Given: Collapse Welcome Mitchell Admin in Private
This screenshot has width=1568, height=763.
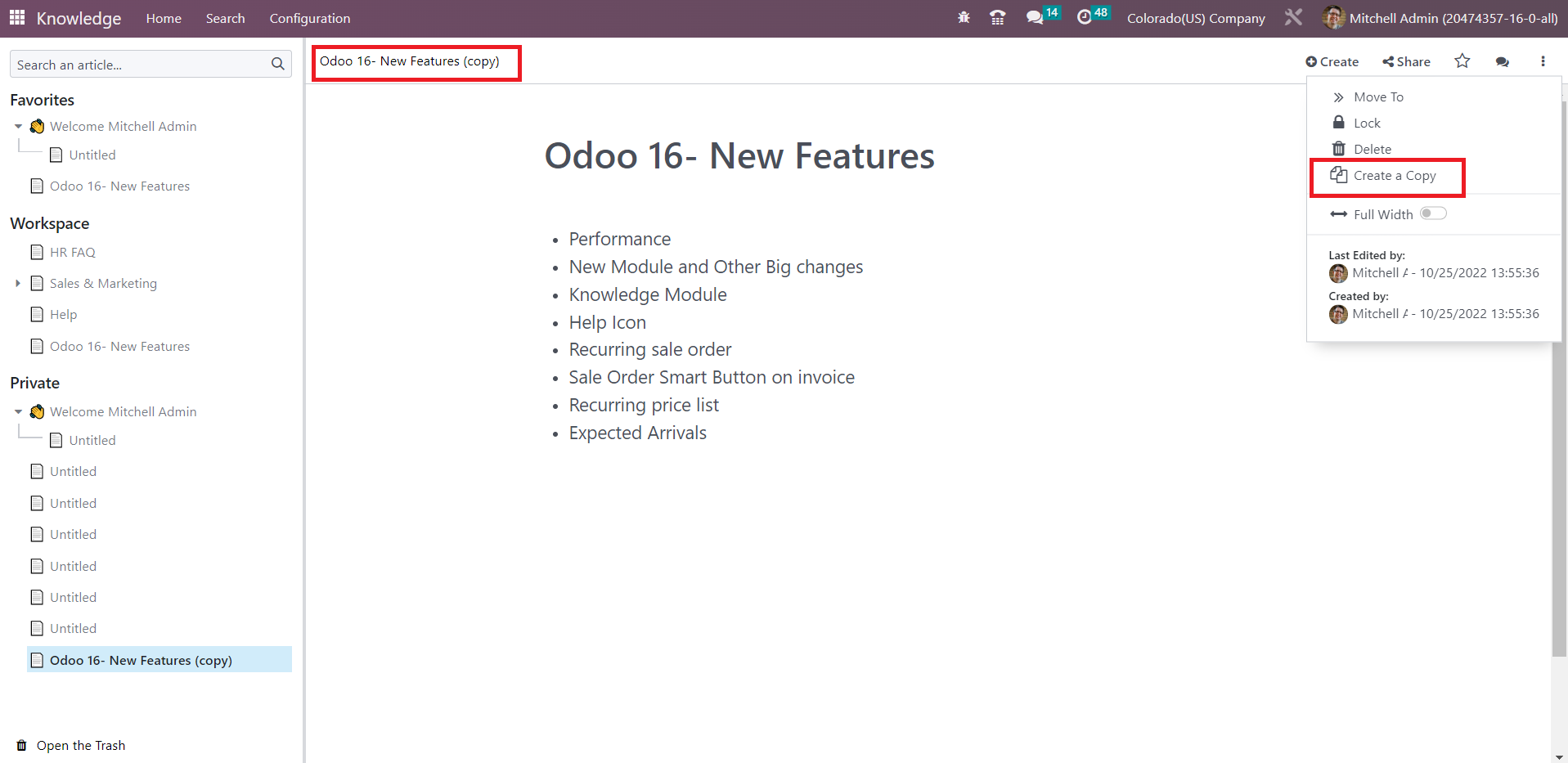Looking at the screenshot, I should (18, 411).
